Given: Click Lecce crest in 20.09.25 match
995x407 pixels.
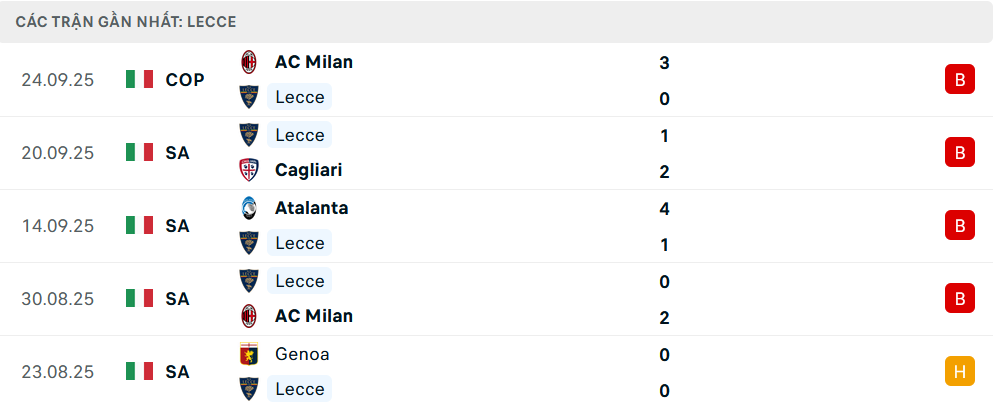Looking at the screenshot, I should click(x=249, y=135).
